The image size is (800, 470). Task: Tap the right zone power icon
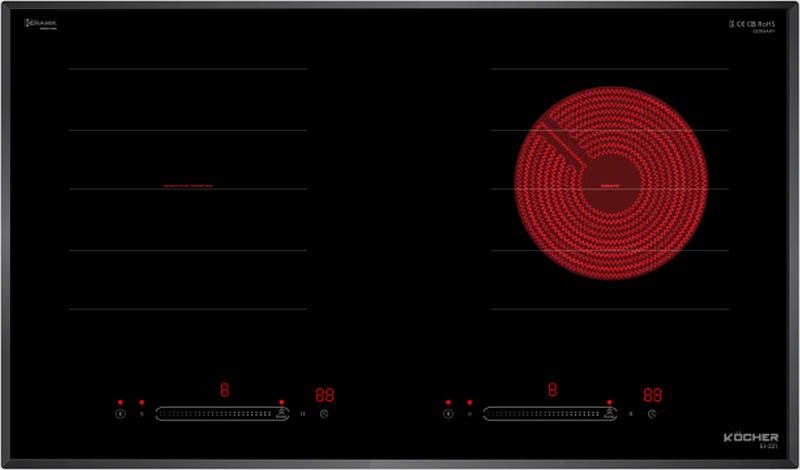point(448,414)
